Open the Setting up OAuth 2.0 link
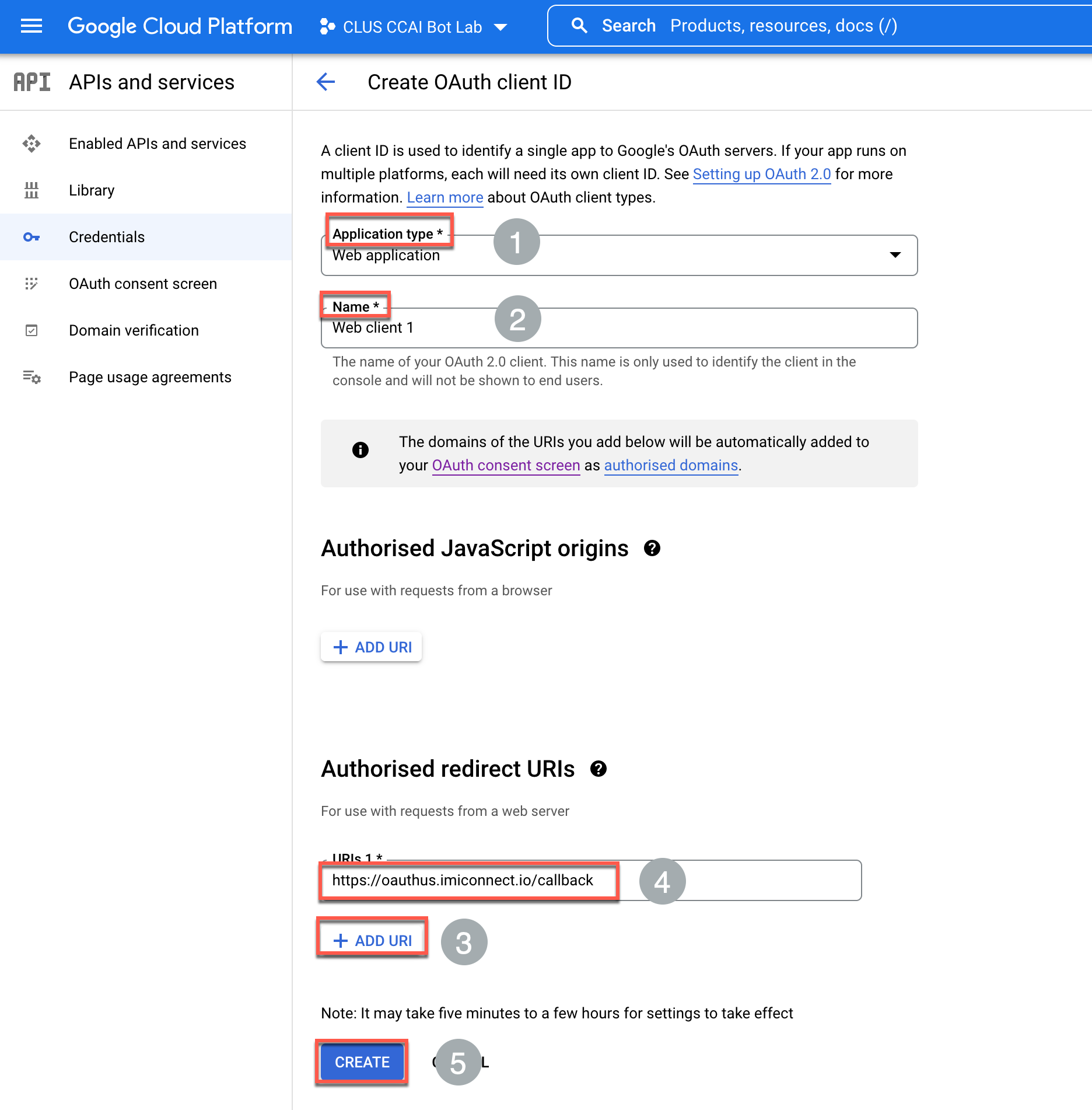Viewport: 1092px width, 1110px height. (762, 174)
